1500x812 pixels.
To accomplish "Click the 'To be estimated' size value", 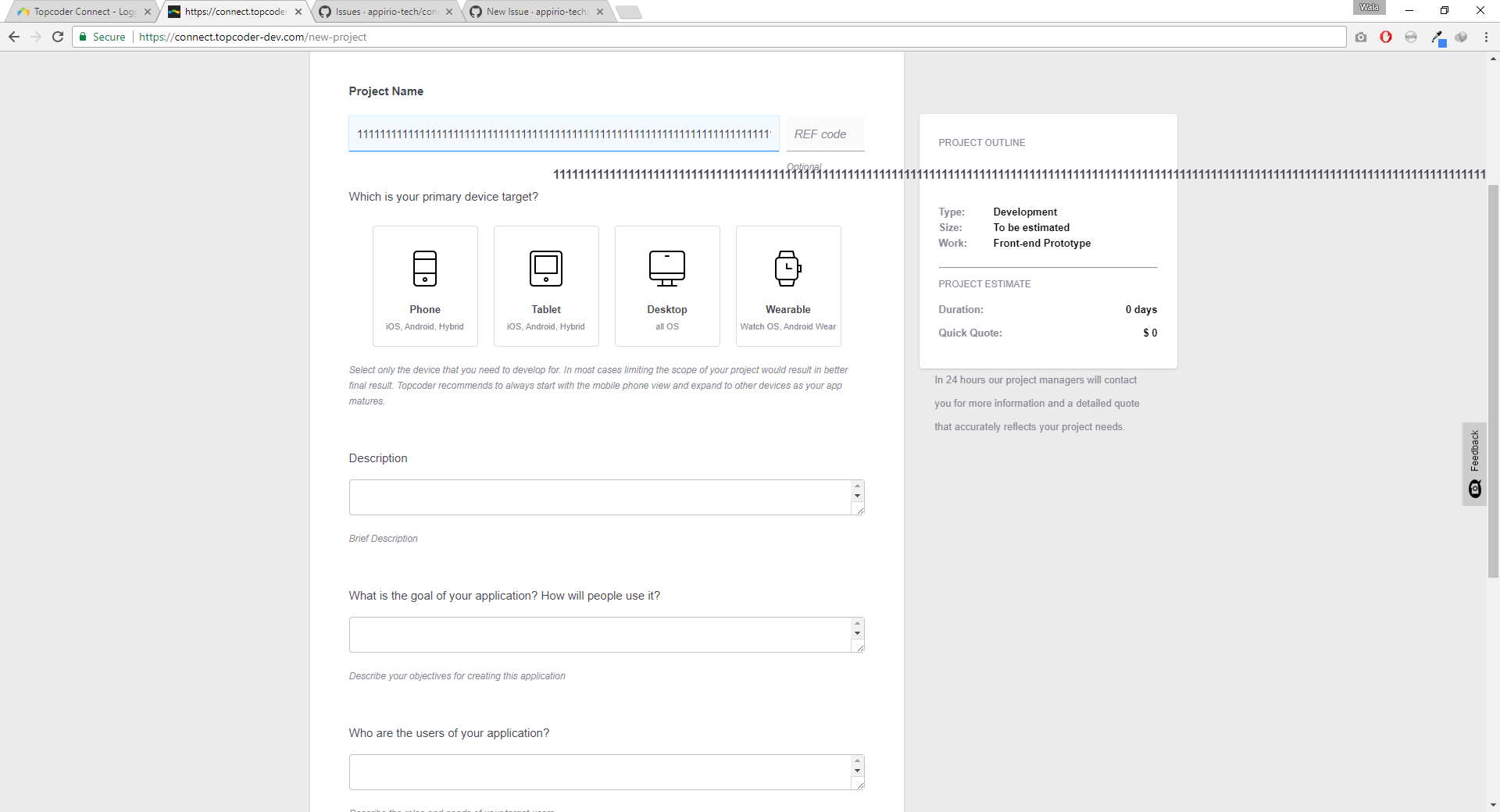I will [1031, 227].
